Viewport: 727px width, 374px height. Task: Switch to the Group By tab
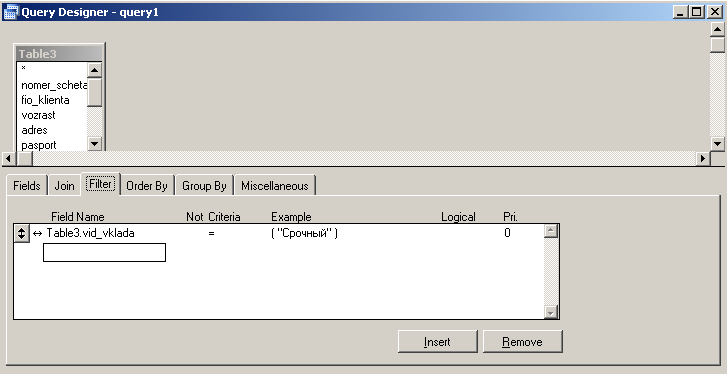tap(204, 186)
